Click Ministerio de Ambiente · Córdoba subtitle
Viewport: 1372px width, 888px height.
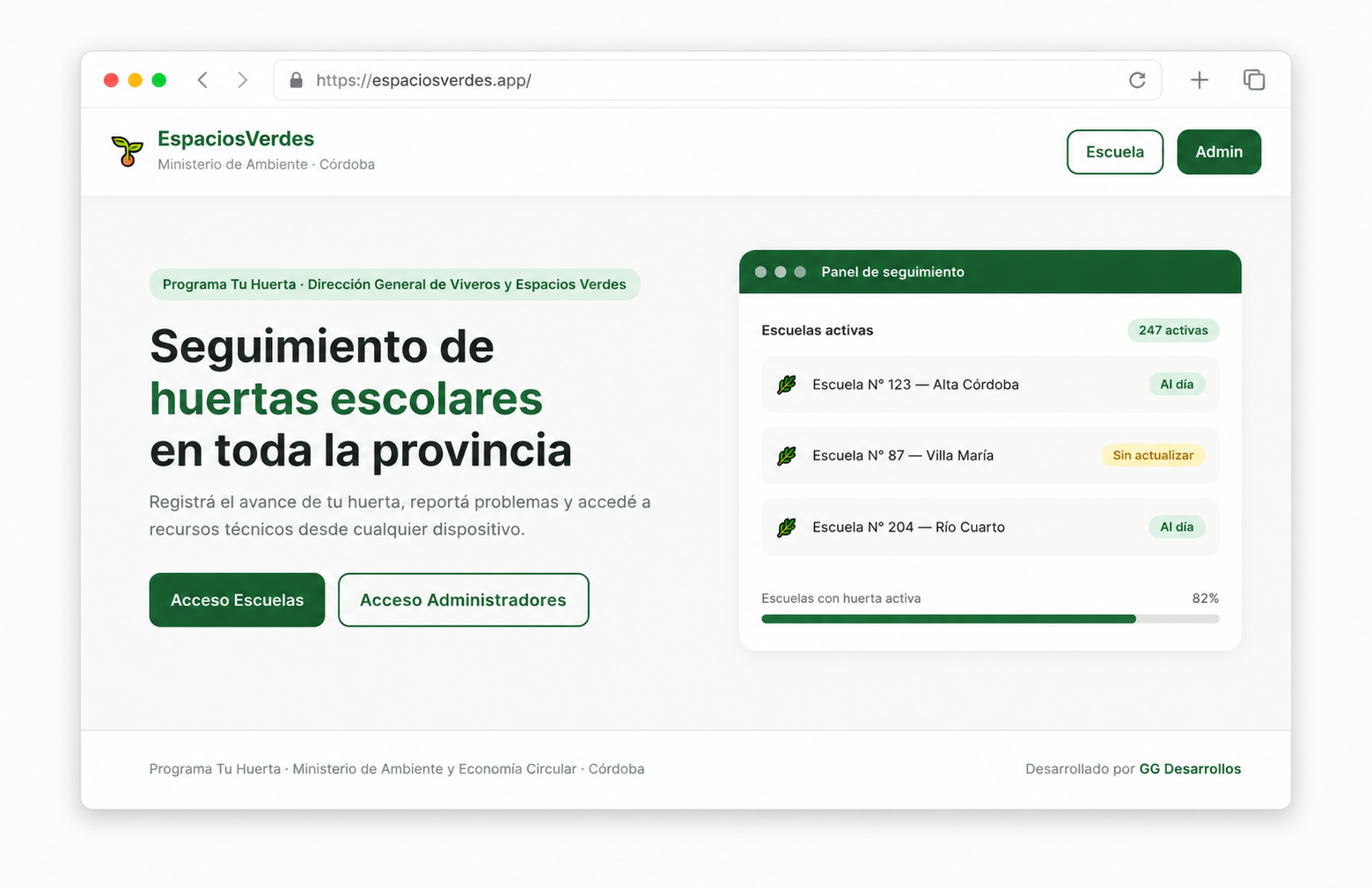pos(266,165)
